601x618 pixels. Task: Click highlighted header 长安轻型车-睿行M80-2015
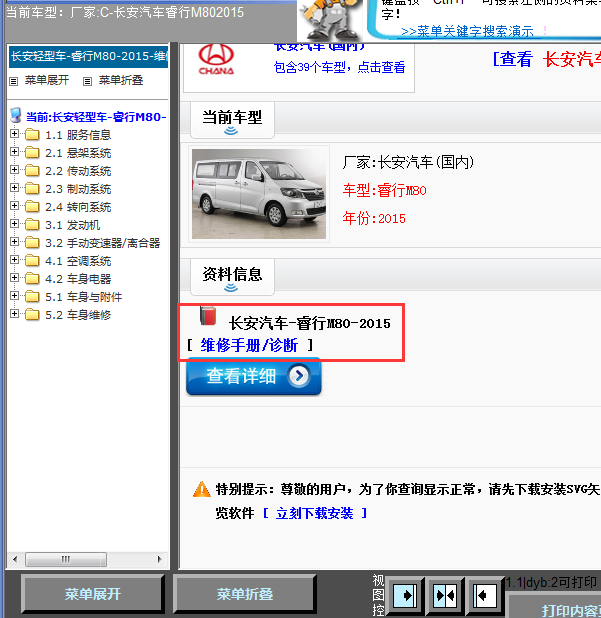pos(89,57)
